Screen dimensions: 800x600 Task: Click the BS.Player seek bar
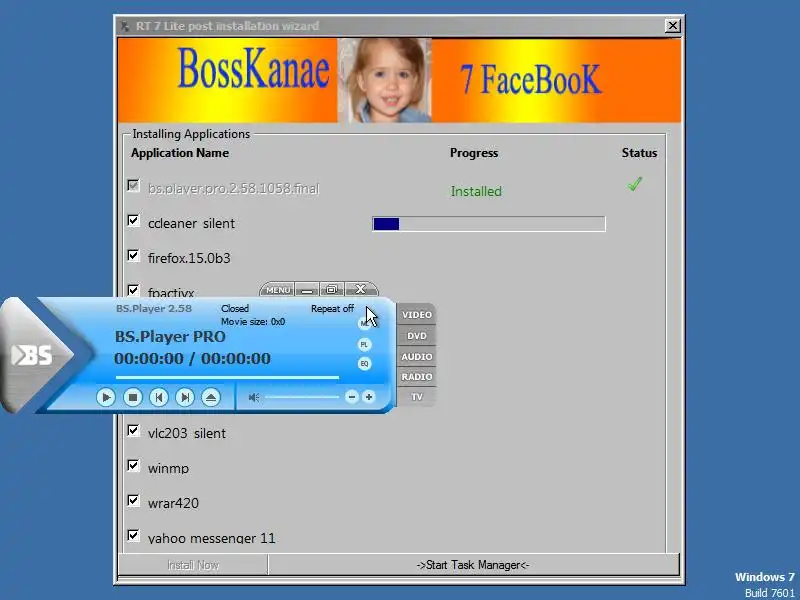[x=227, y=378]
